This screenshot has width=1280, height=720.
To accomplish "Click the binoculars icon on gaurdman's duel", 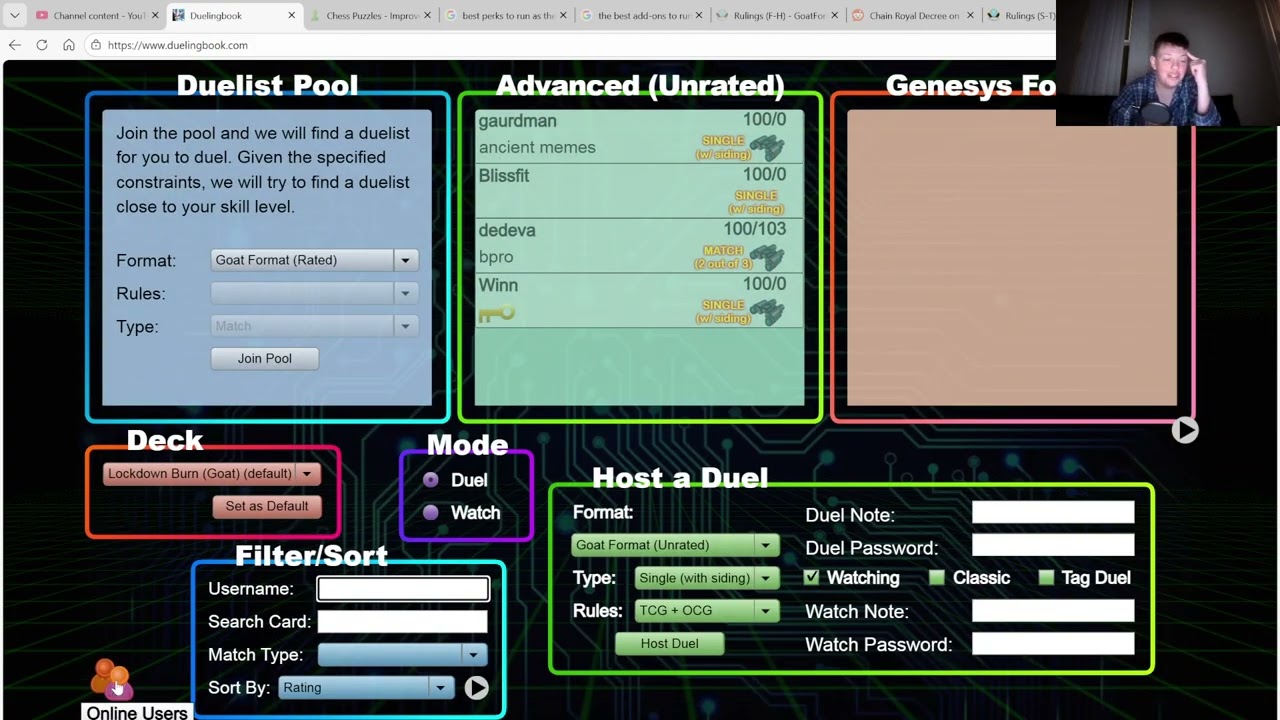I will (767, 148).
